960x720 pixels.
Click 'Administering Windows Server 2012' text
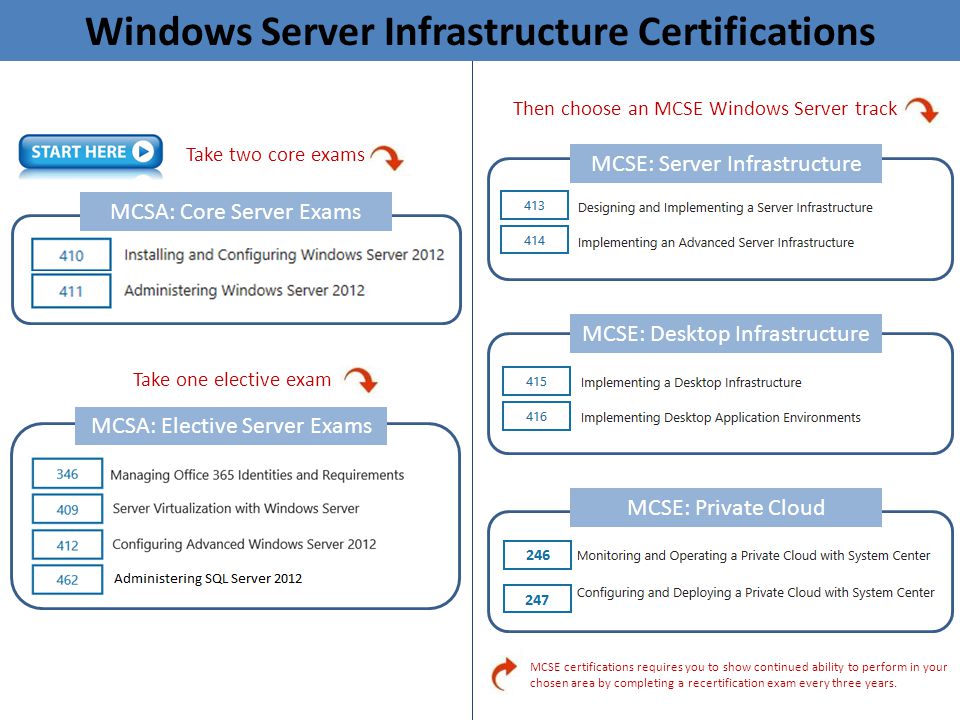pyautogui.click(x=244, y=290)
